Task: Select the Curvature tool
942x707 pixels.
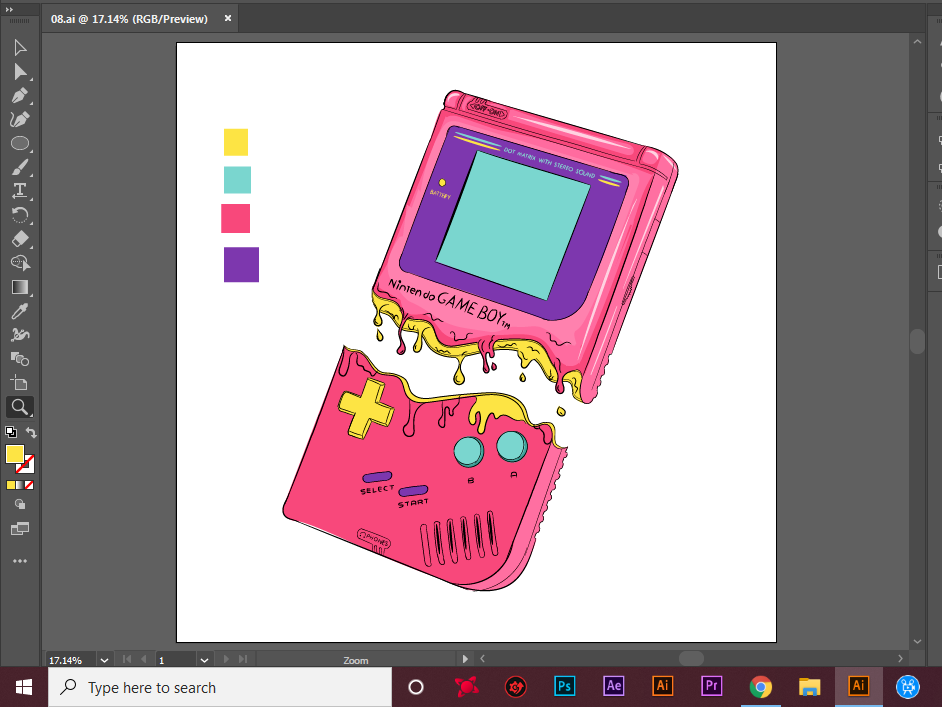Action: pos(20,120)
